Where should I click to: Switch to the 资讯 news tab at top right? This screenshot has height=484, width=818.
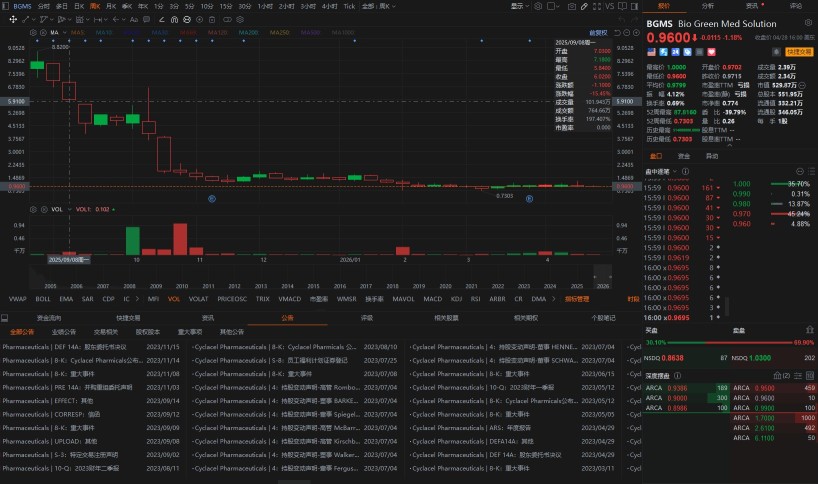coord(752,6)
